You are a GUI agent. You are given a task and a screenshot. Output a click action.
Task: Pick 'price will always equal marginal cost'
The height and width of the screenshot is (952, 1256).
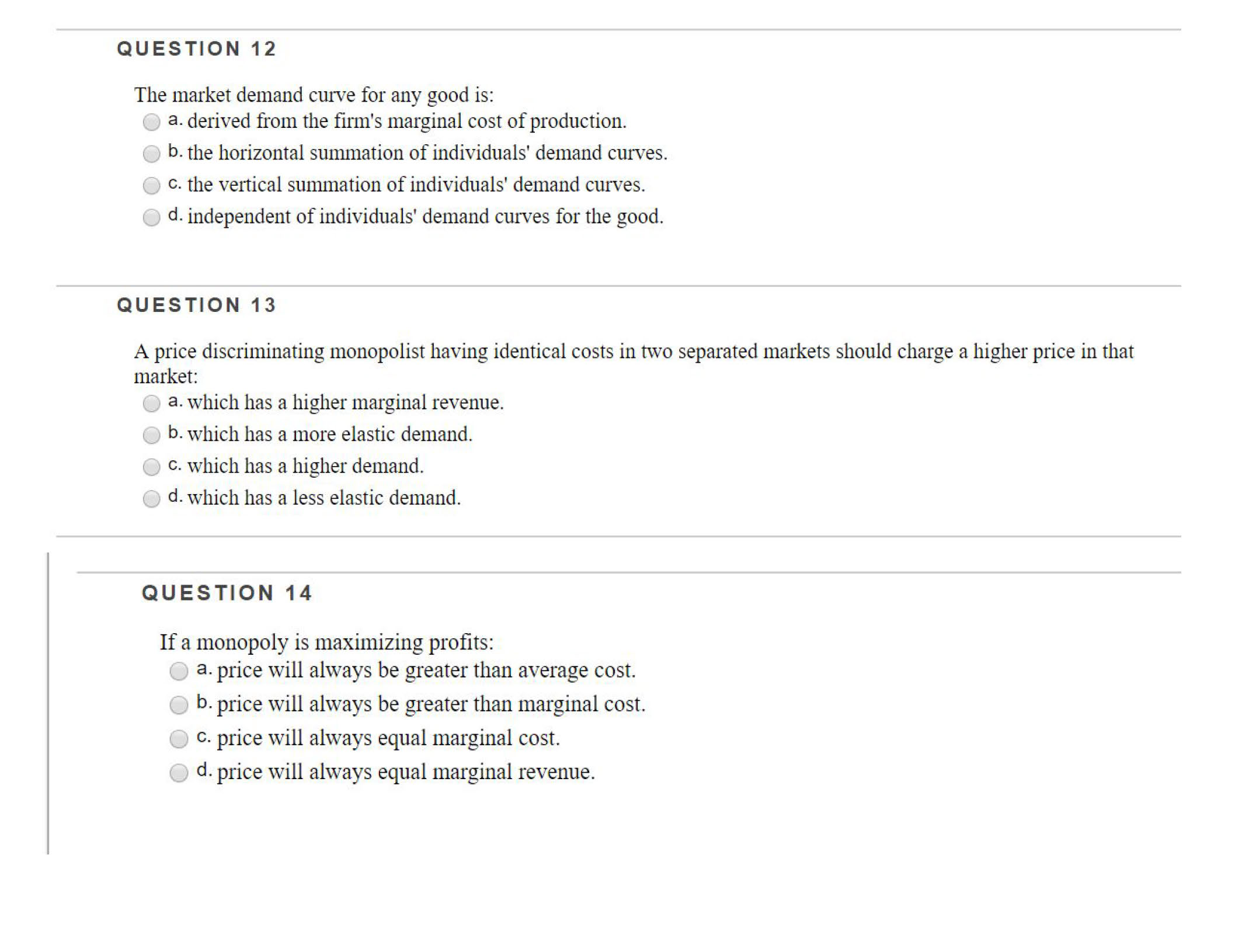179,739
